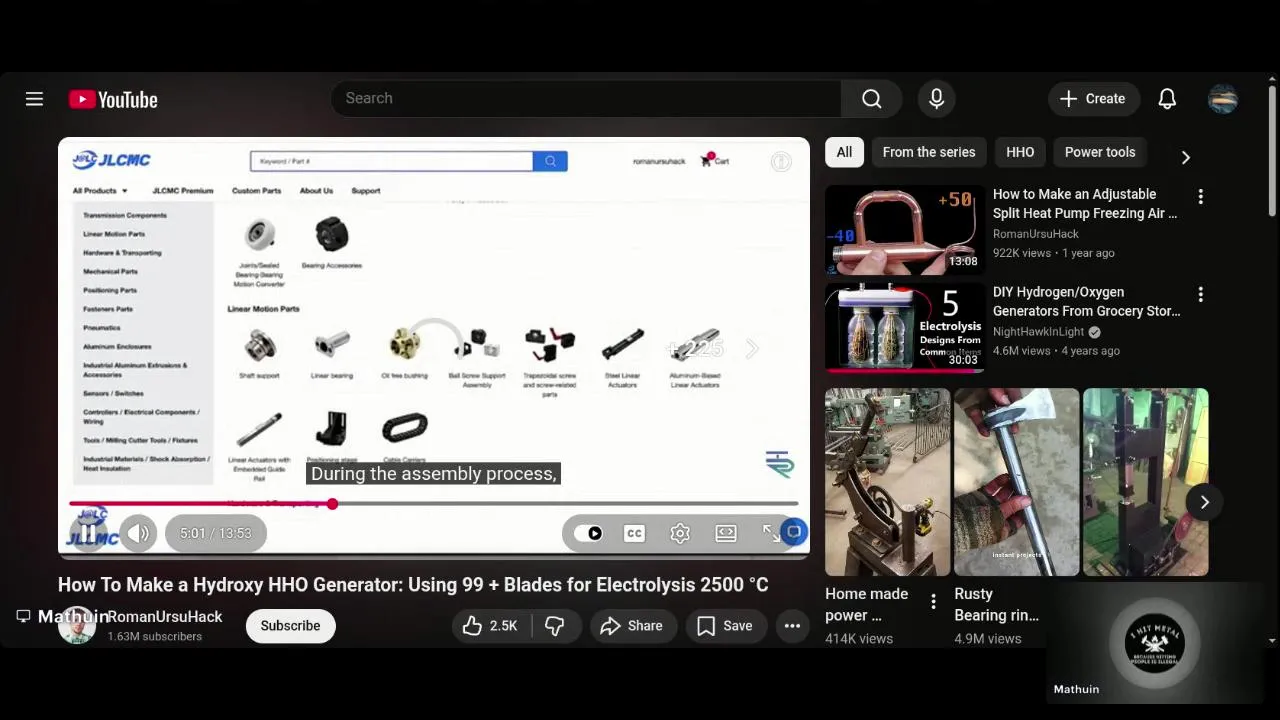Save the video to a playlist
The width and height of the screenshot is (1280, 720).
tap(725, 626)
